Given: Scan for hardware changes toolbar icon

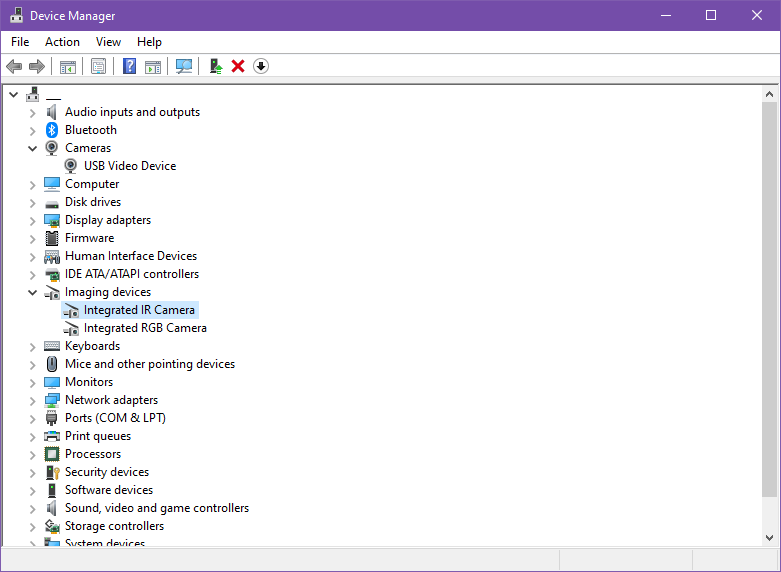Looking at the screenshot, I should (x=184, y=66).
